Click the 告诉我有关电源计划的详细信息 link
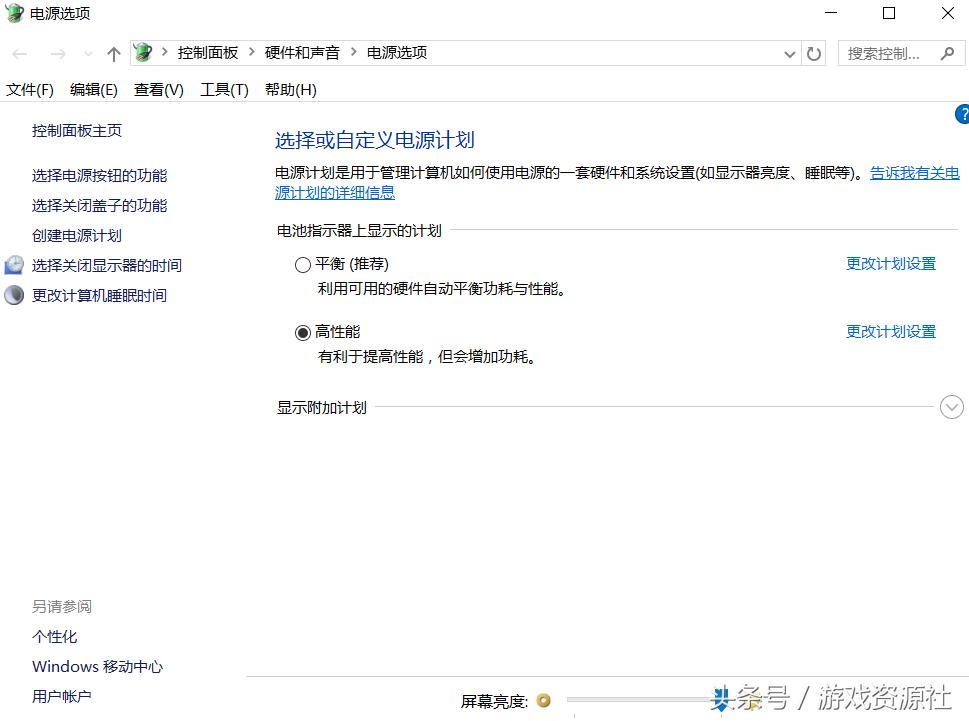The height and width of the screenshot is (721, 969). 912,172
